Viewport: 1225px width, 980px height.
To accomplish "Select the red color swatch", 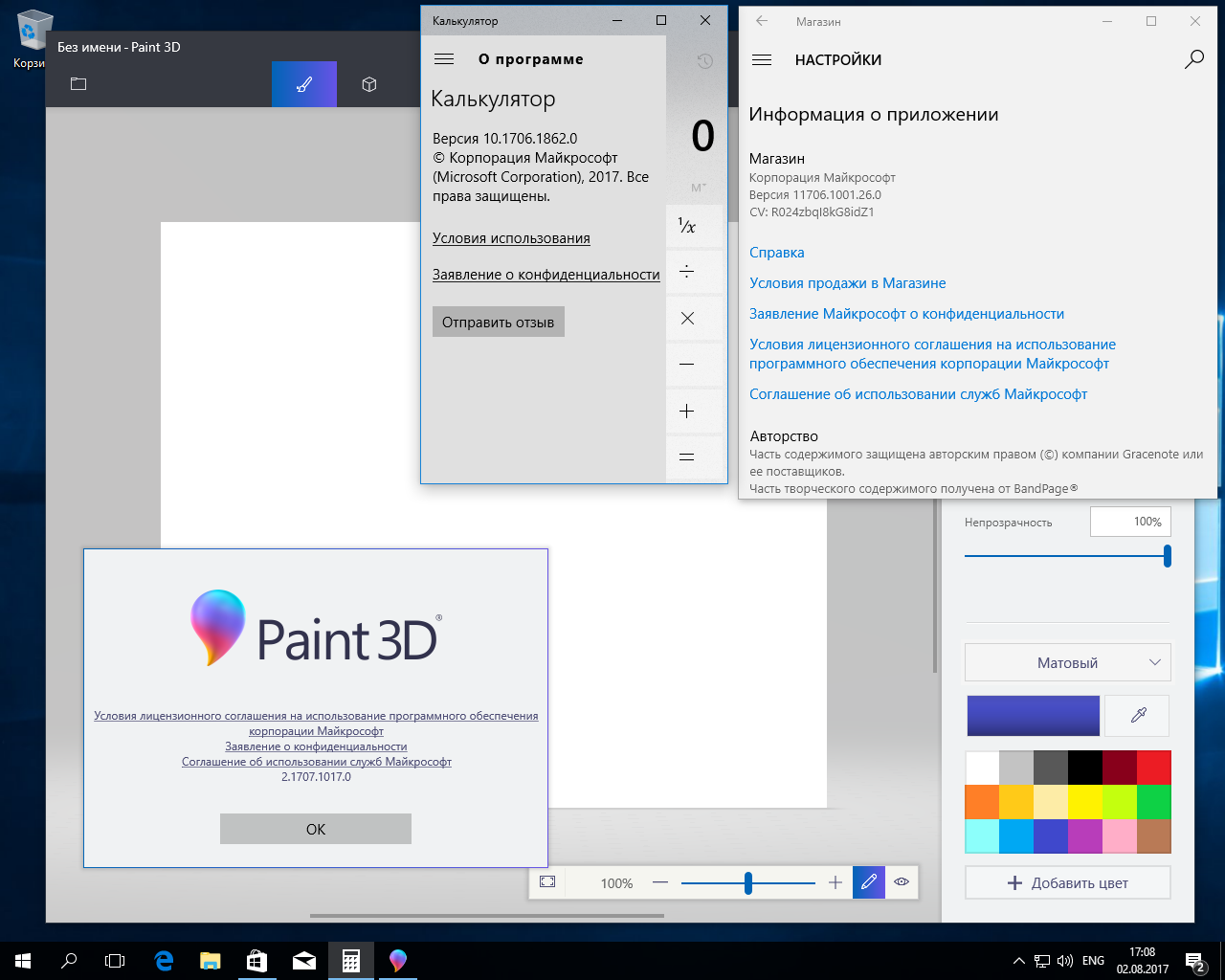I will (x=1154, y=768).
